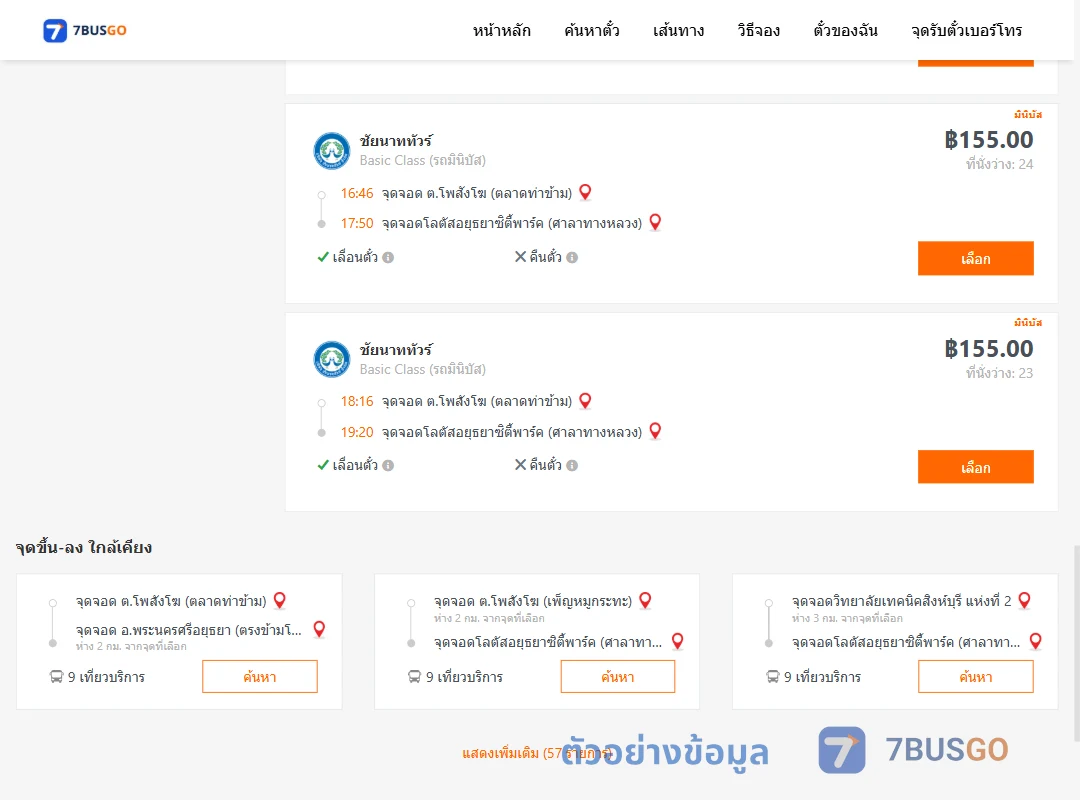Click ที่นั่งว่าง: 24 seat count
Screen dimensions: 1080x800
point(999,164)
